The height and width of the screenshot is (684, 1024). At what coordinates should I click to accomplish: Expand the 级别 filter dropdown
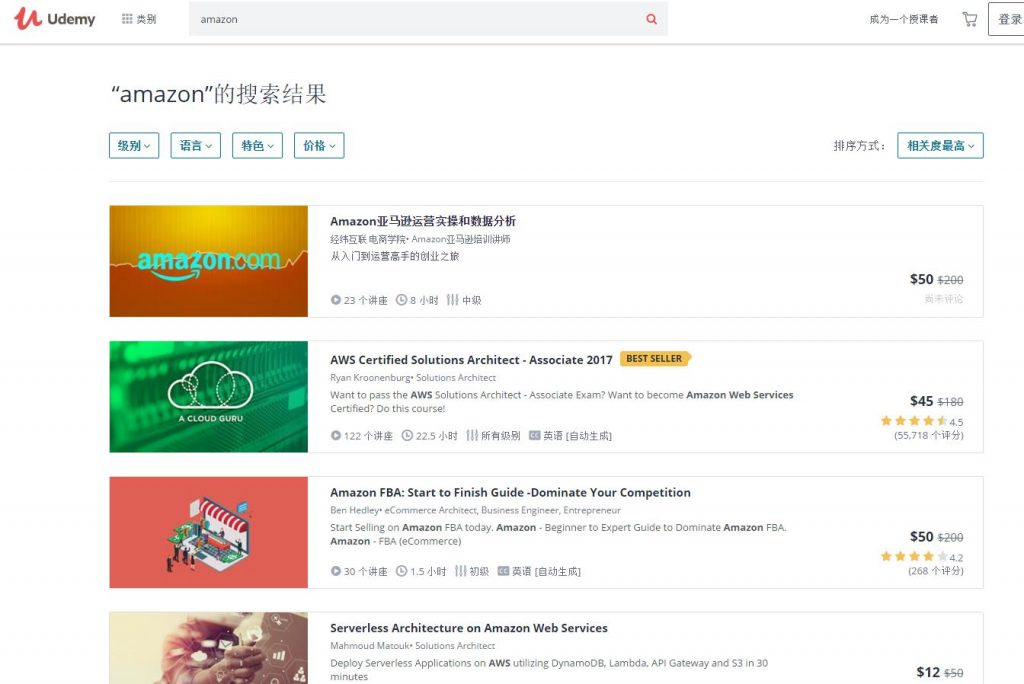pyautogui.click(x=134, y=146)
